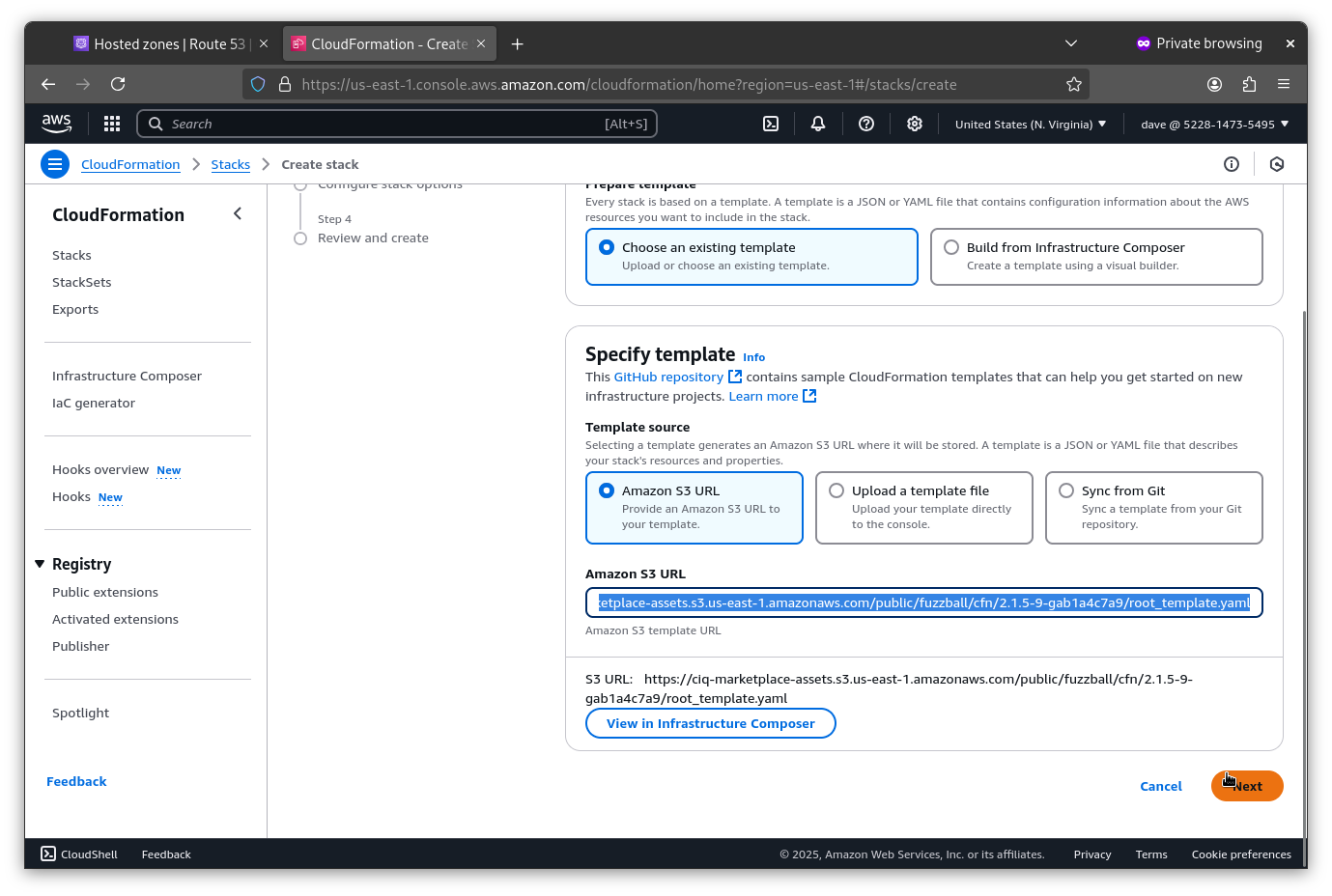1332x896 pixels.
Task: Open the Firefox application menu
Action: 1284,84
